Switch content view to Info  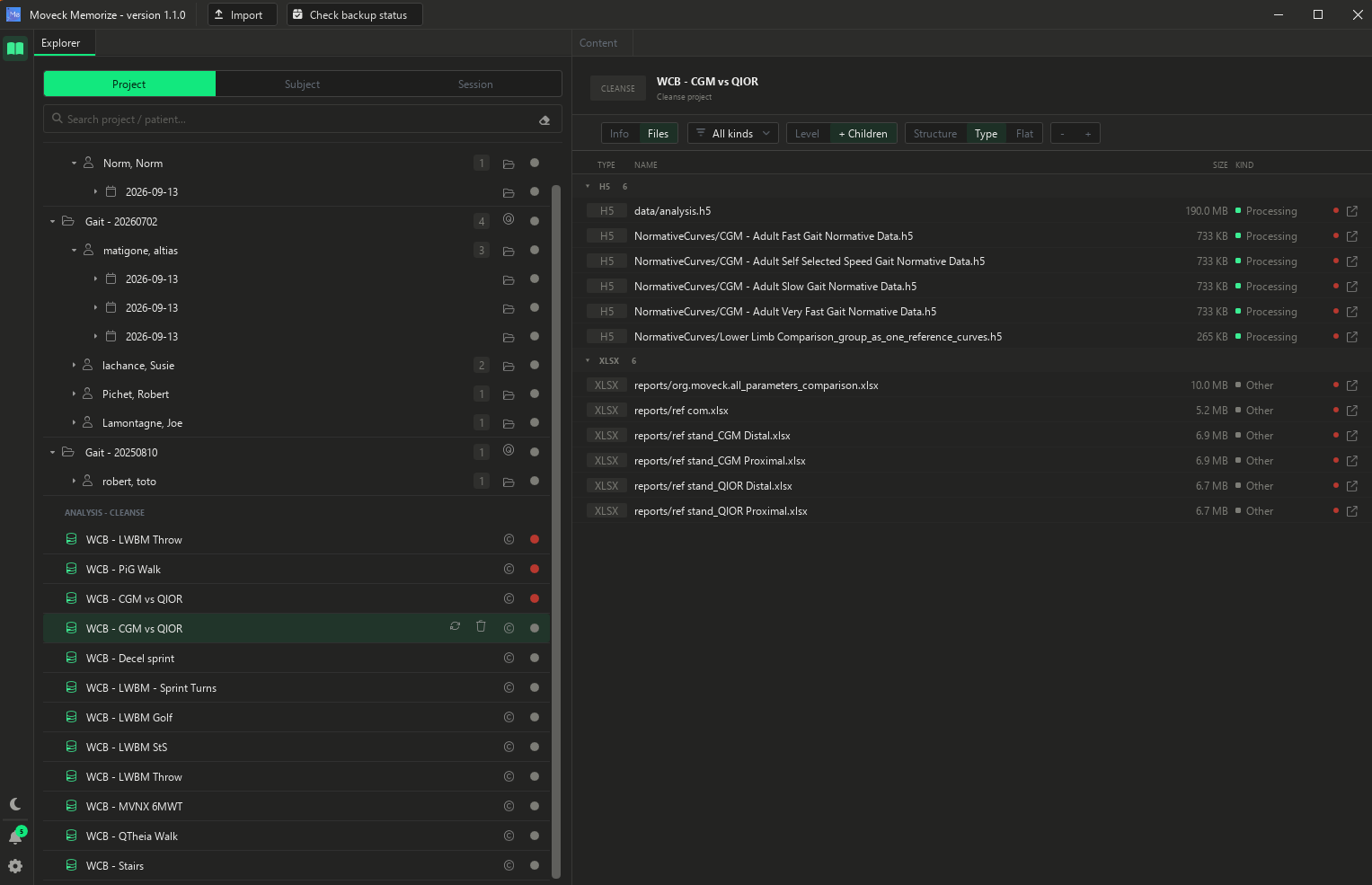tap(620, 134)
